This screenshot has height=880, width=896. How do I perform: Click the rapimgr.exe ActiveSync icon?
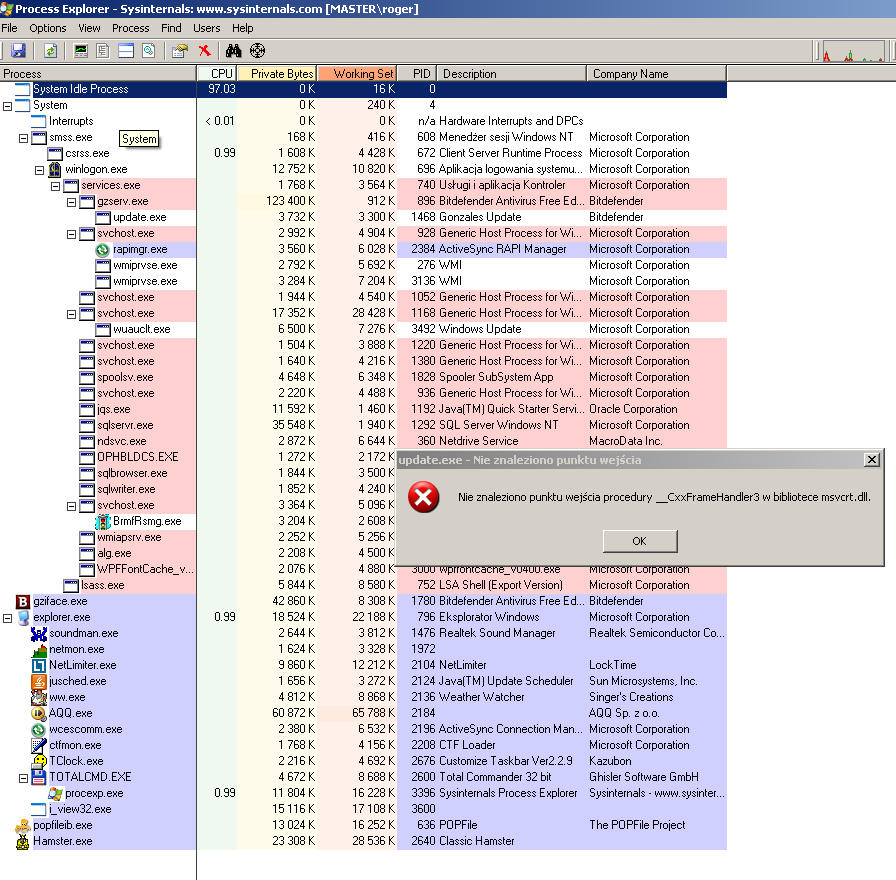pyautogui.click(x=102, y=250)
